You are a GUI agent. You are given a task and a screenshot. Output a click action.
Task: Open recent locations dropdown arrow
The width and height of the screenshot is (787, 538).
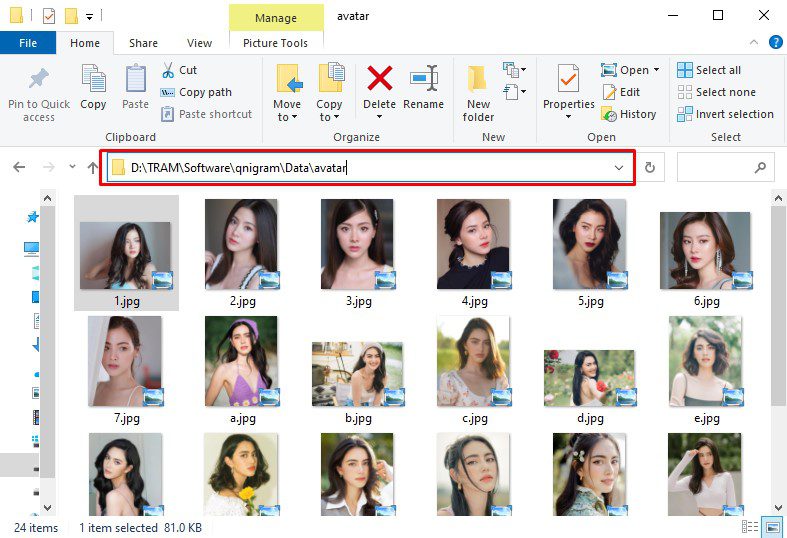pos(72,167)
